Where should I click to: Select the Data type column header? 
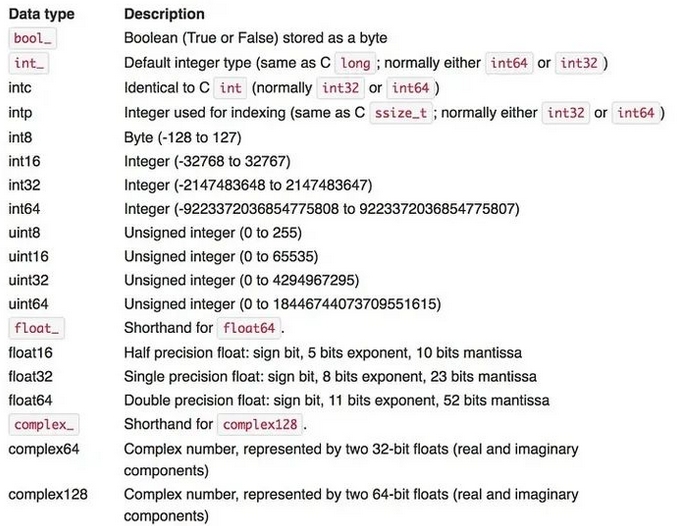[42, 14]
